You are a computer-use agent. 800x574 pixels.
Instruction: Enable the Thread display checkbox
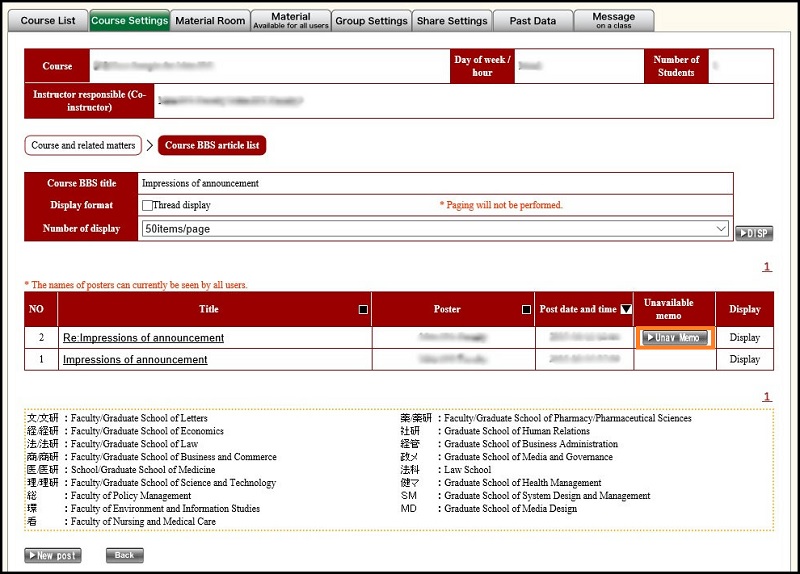[148, 205]
